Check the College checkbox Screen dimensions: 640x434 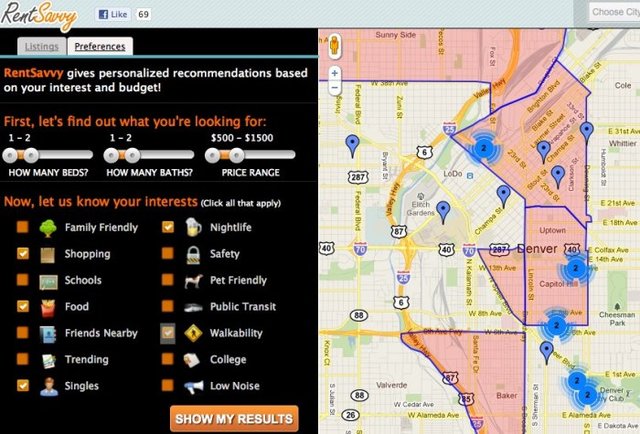point(167,359)
